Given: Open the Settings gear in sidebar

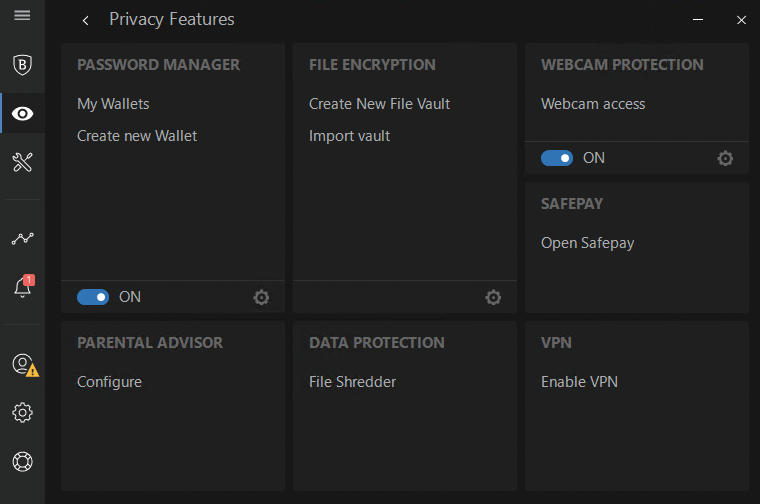Looking at the screenshot, I should [22, 413].
